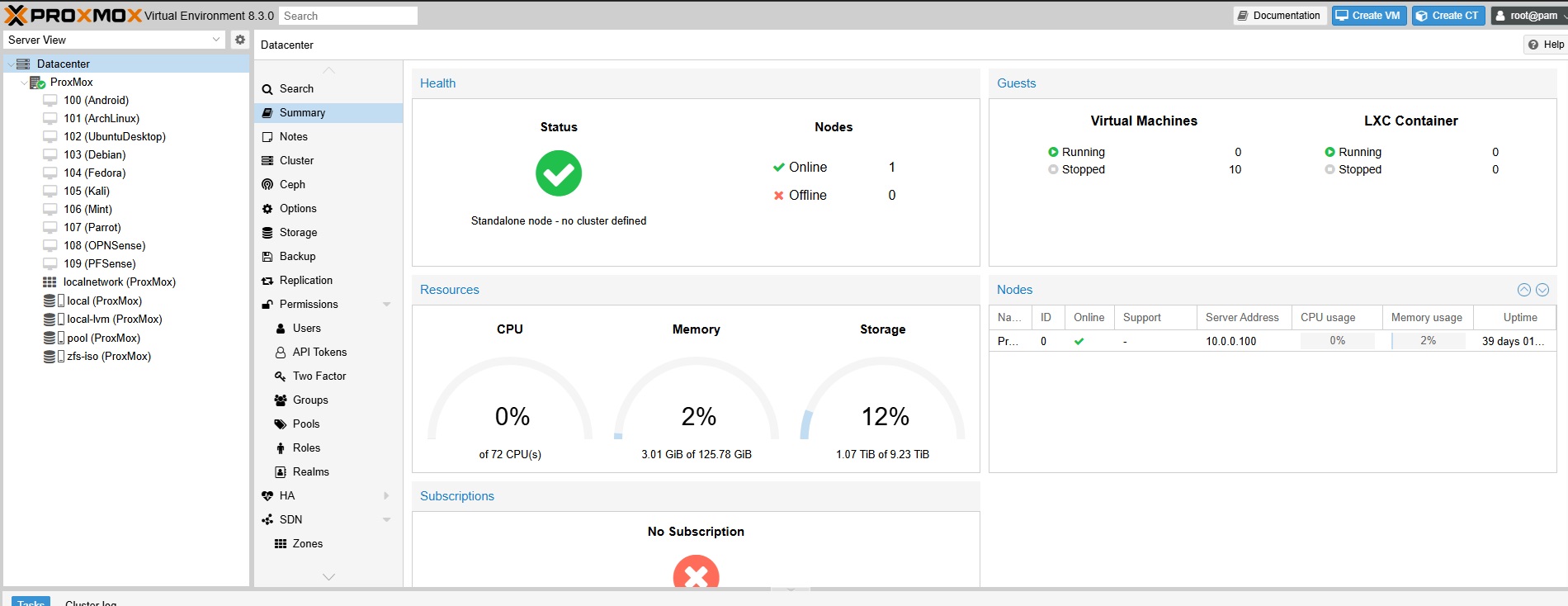Open the Backup section
This screenshot has width=1568, height=606.
click(297, 256)
